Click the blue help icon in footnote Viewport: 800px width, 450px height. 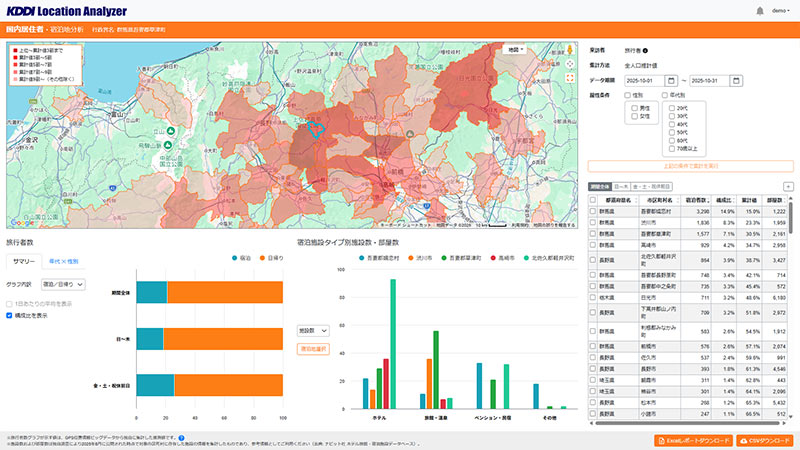pos(181,437)
